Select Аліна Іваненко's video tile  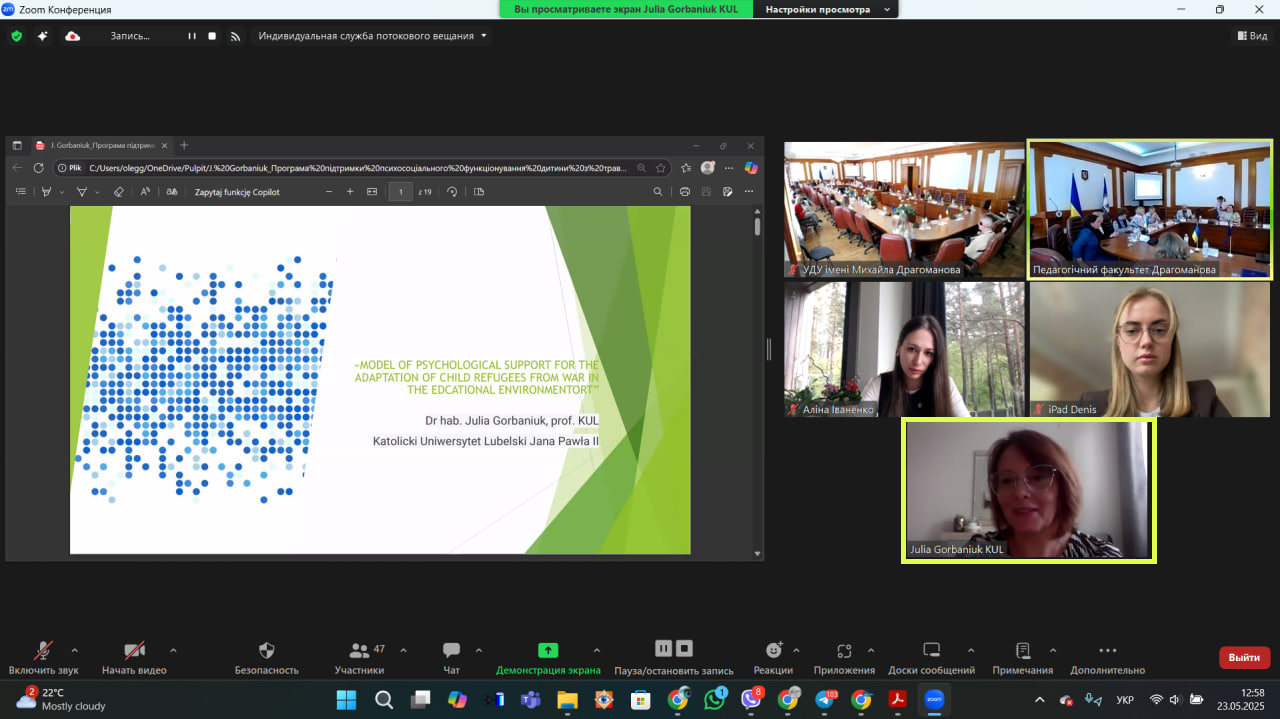tap(904, 349)
